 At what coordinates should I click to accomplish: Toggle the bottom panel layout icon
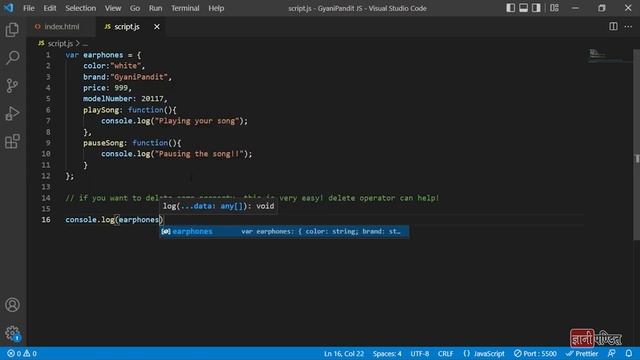click(523, 8)
